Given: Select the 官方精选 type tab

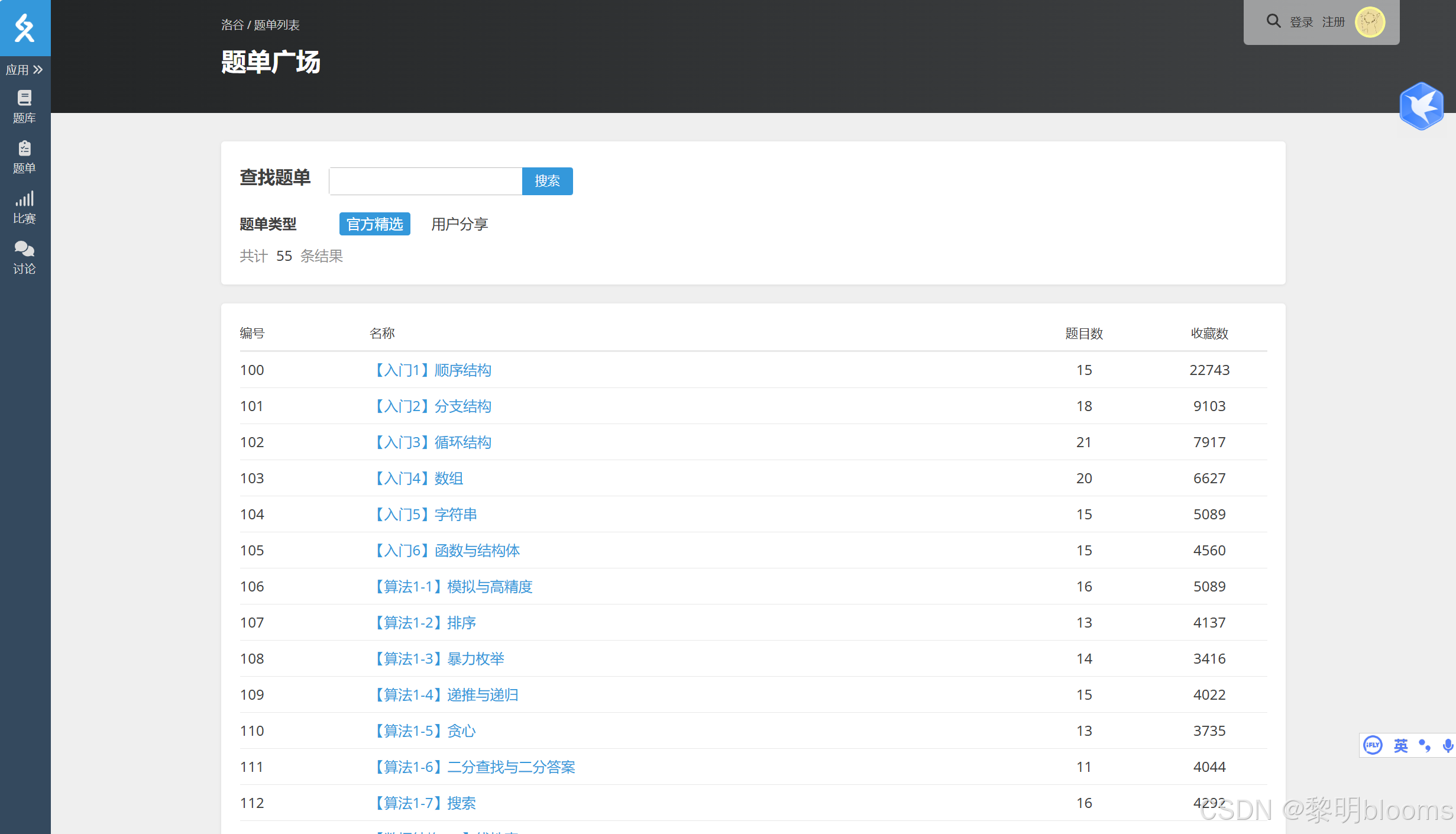Looking at the screenshot, I should coord(374,224).
